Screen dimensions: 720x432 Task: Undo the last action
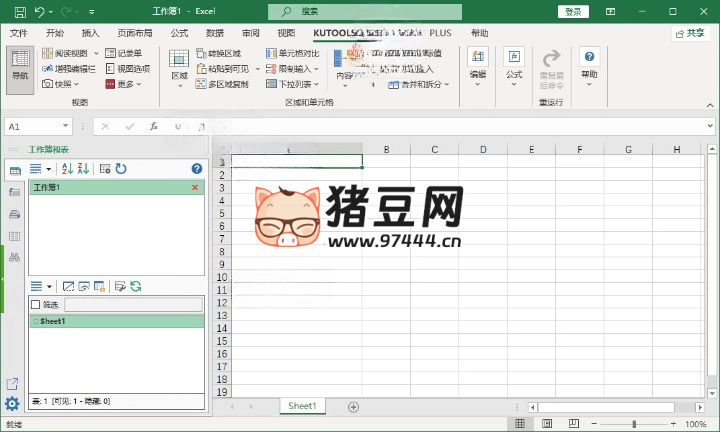[39, 12]
